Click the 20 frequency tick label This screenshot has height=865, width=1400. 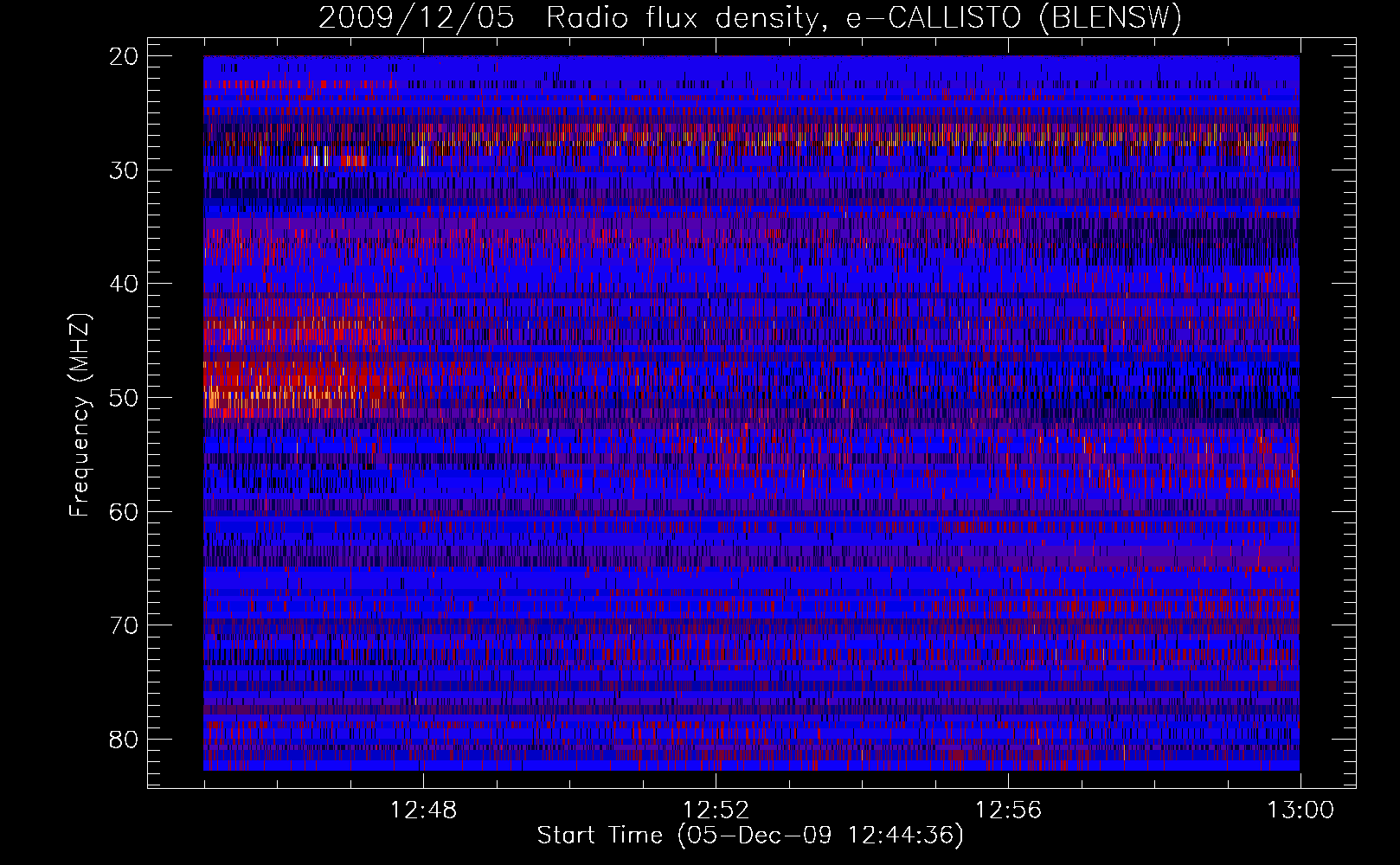(124, 56)
